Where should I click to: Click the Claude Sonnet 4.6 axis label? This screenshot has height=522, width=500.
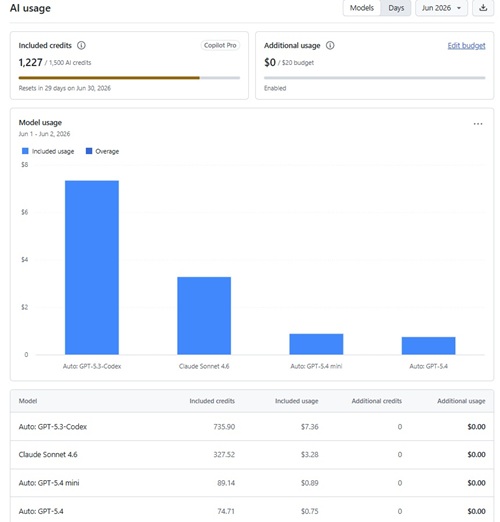tap(204, 366)
